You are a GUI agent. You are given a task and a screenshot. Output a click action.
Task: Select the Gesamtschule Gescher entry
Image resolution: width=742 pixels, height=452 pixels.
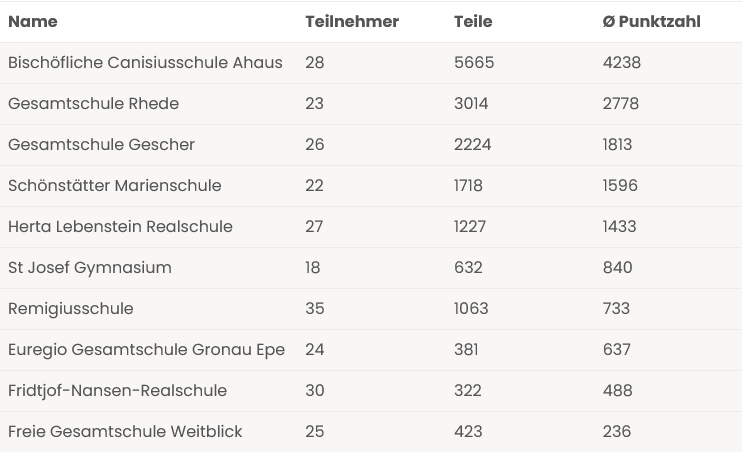[371, 145]
